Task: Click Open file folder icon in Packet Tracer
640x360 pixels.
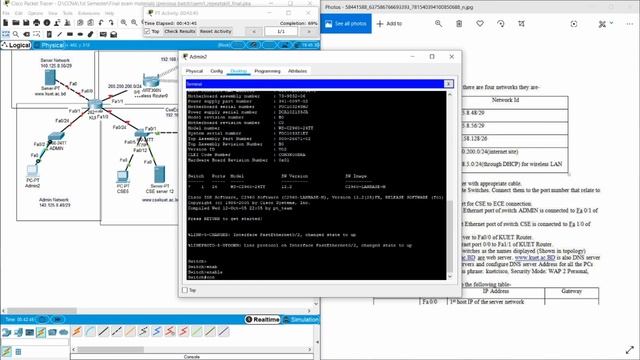Action: (16, 23)
